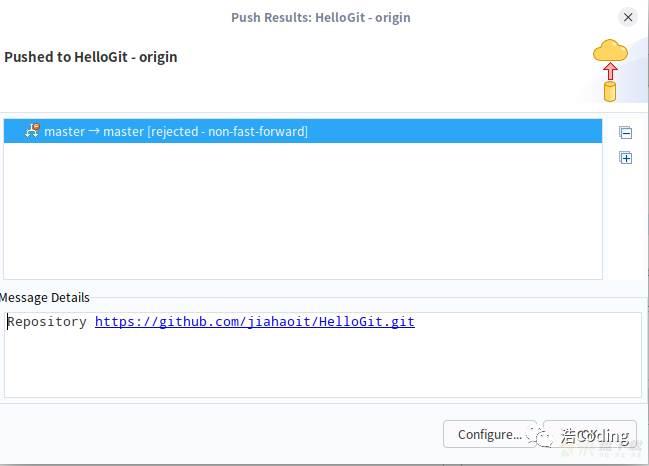Viewport: 649px width, 466px height.
Task: Collapse all push result entries
Action: coord(625,133)
